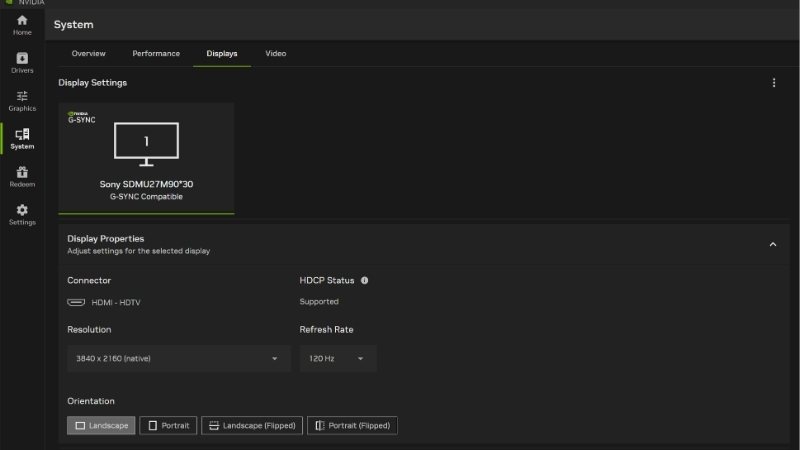Open the Drivers section in sidebar
This screenshot has height=450, width=800.
click(22, 63)
